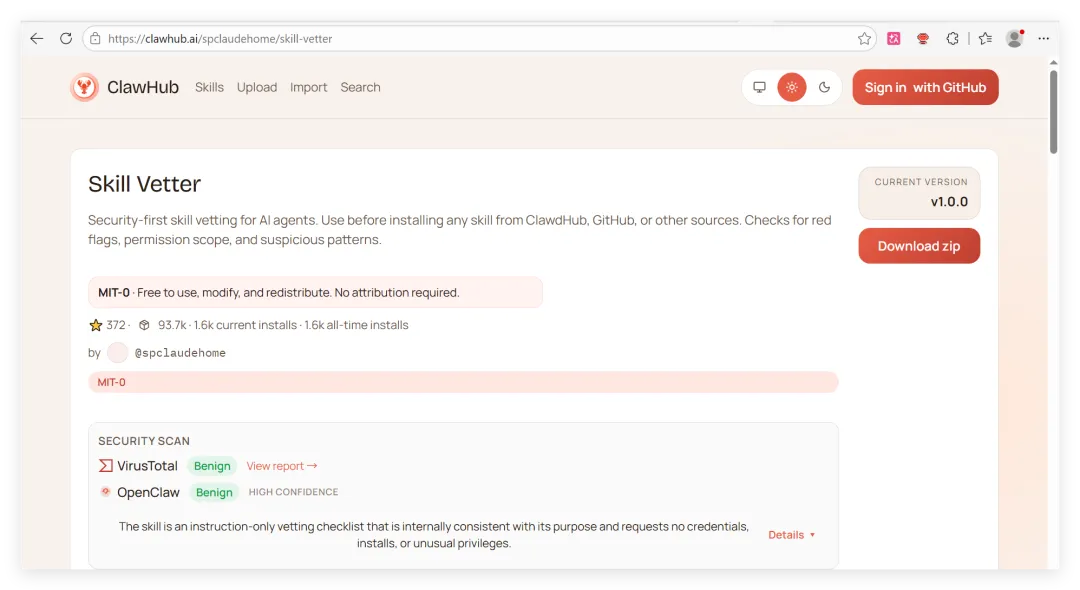Viewport: 1080px width, 590px height.
Task: Click the MIT-0 license tag bar
Action: [x=463, y=382]
